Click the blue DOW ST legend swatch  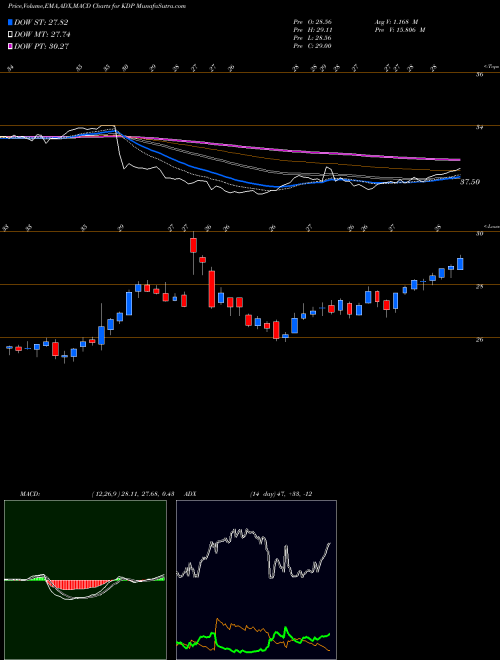click(10, 22)
